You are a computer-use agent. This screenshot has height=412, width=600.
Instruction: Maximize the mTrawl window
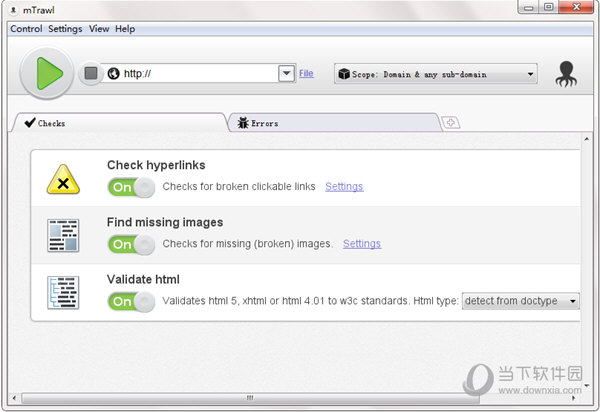[x=548, y=7]
